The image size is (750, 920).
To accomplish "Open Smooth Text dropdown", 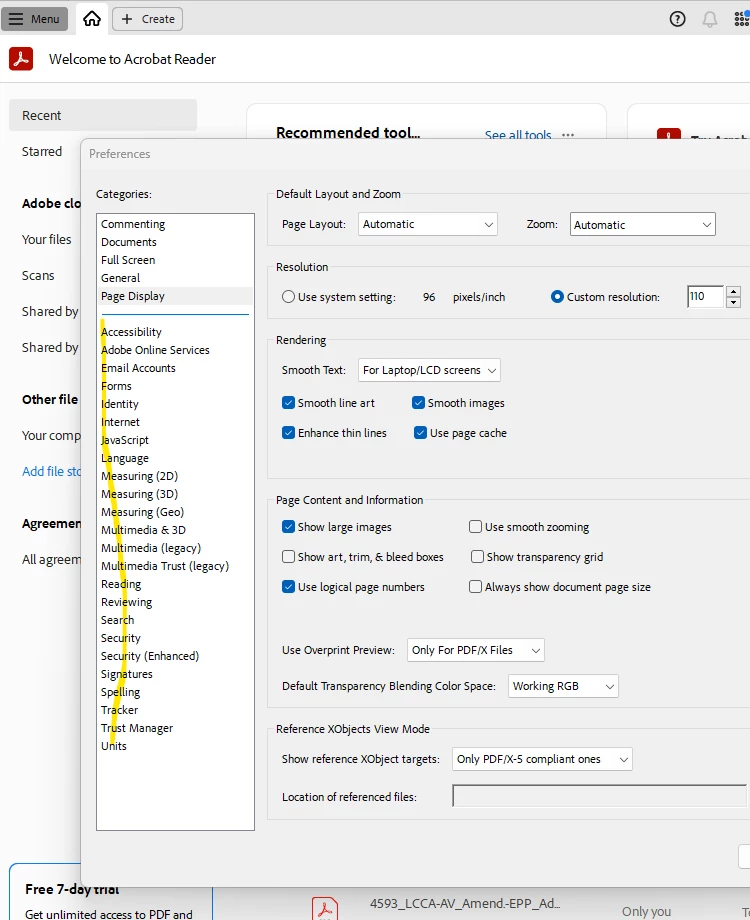I will 429,370.
